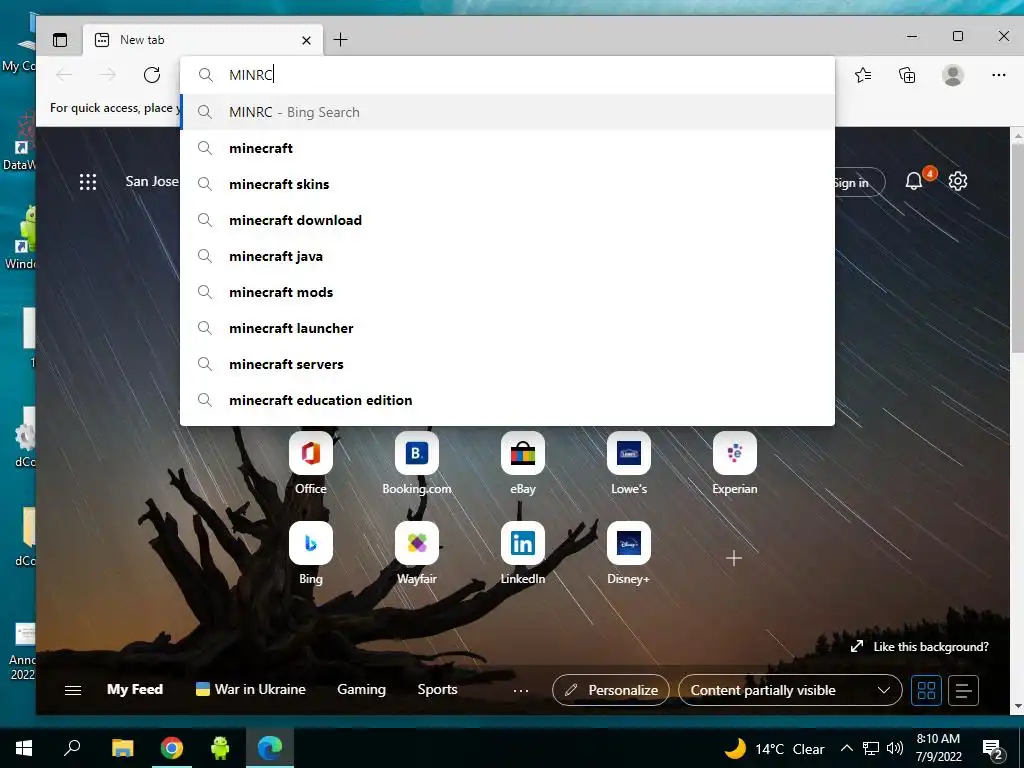
Task: Open a new tab with plus button
Action: tap(340, 40)
